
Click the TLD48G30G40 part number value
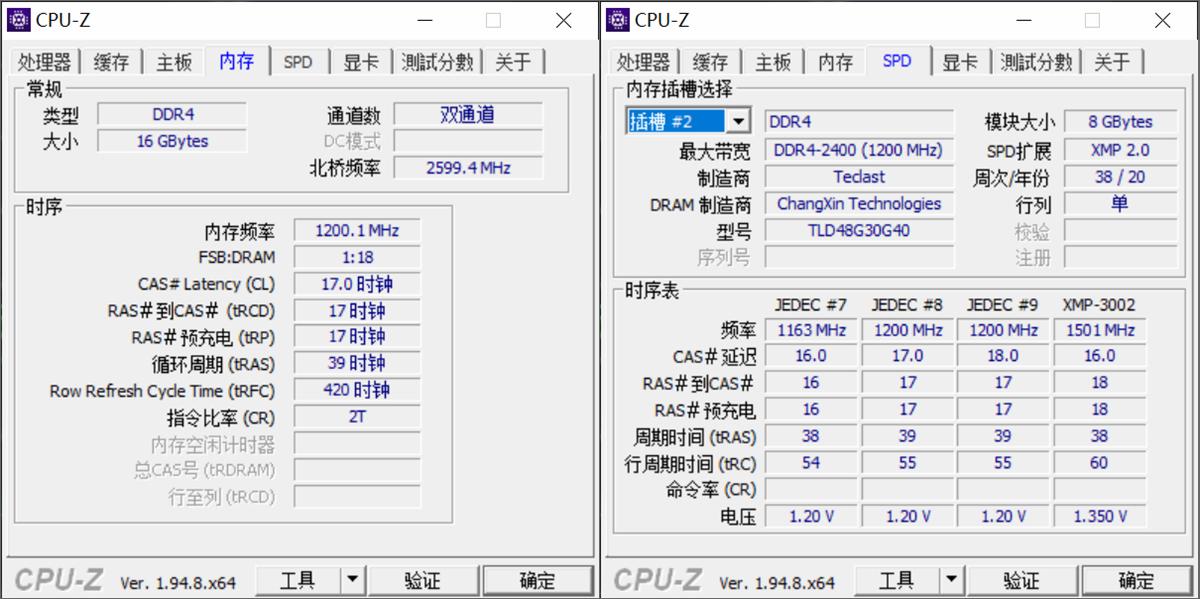coord(859,231)
